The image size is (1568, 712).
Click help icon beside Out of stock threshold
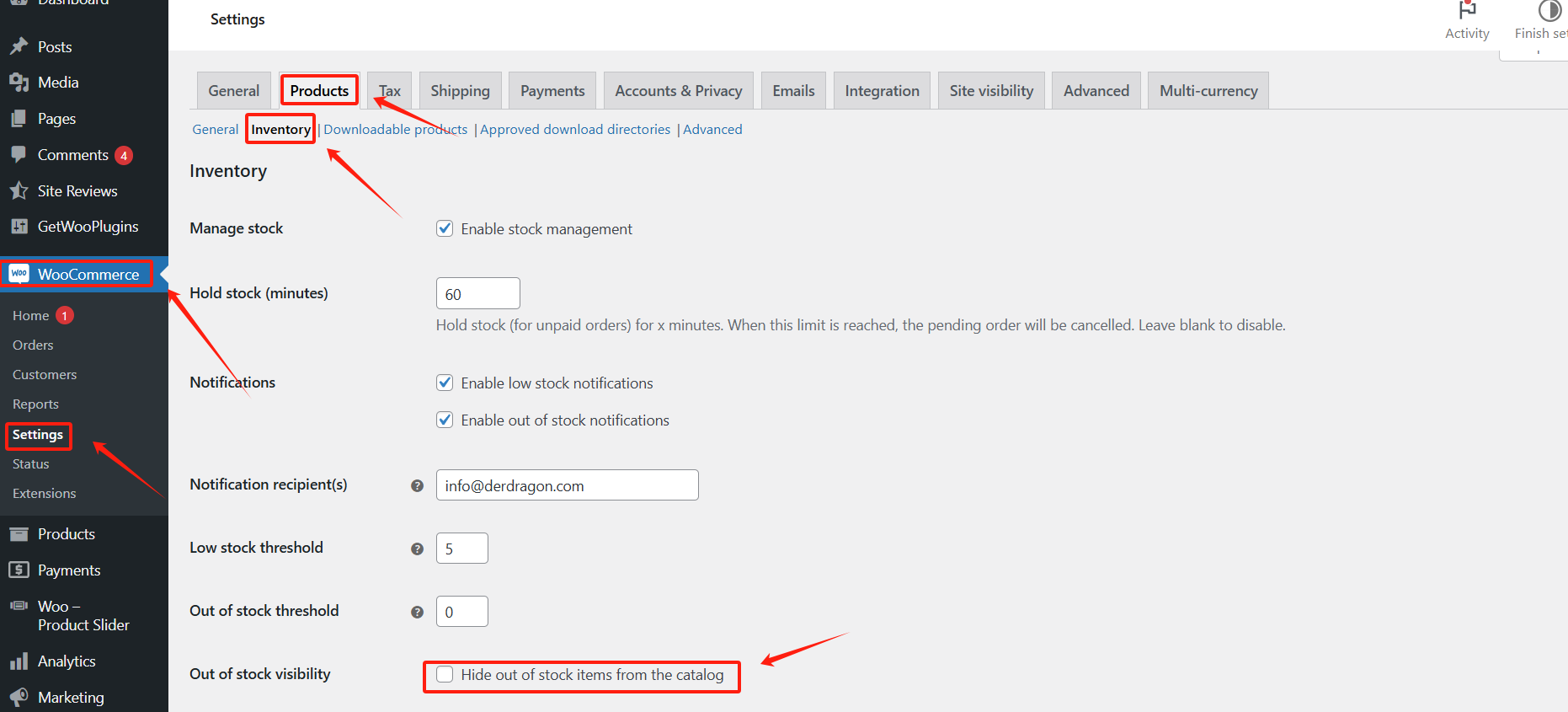click(417, 612)
